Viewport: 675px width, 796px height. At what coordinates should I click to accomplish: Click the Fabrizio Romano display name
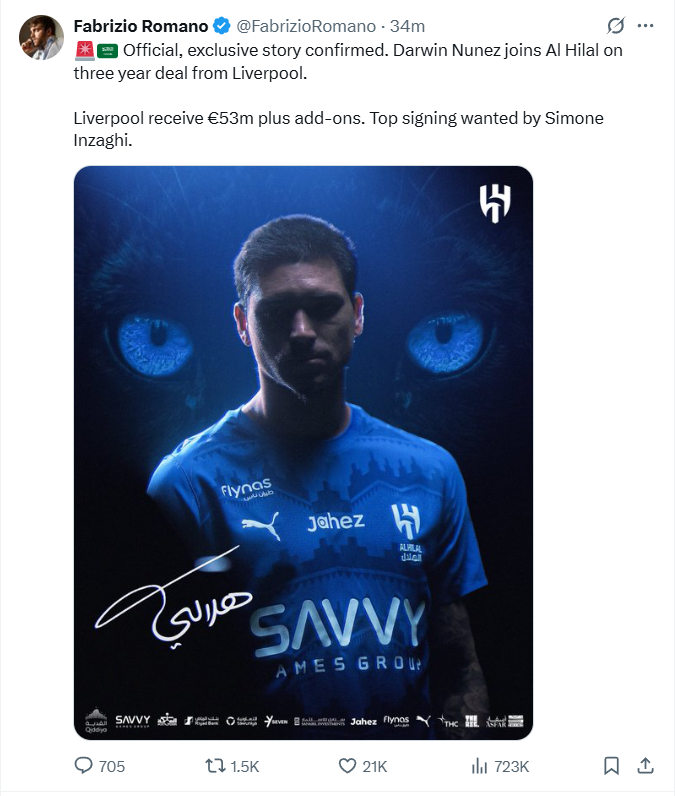[141, 26]
